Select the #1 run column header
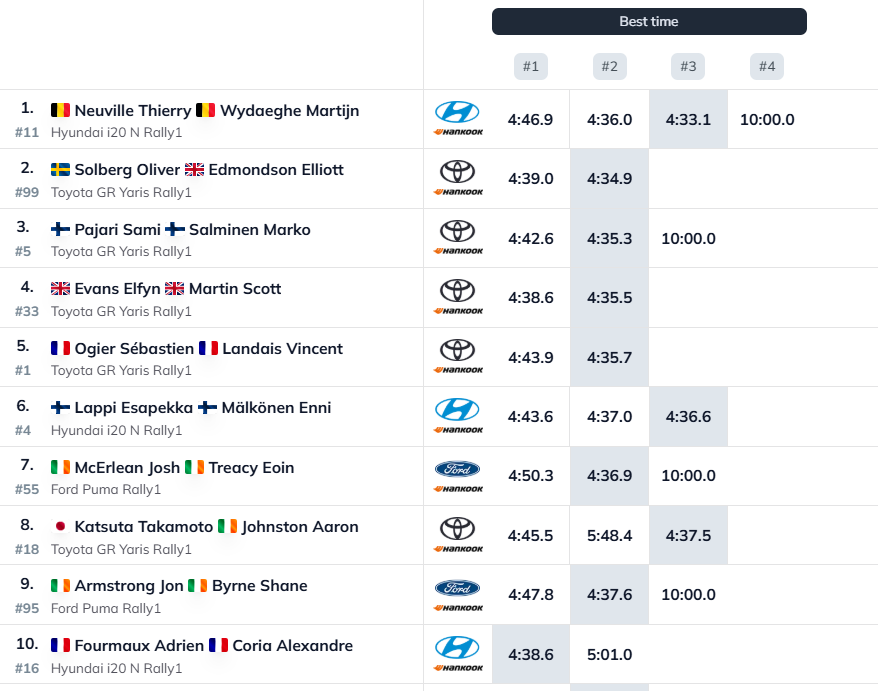The width and height of the screenshot is (878, 691). point(530,67)
